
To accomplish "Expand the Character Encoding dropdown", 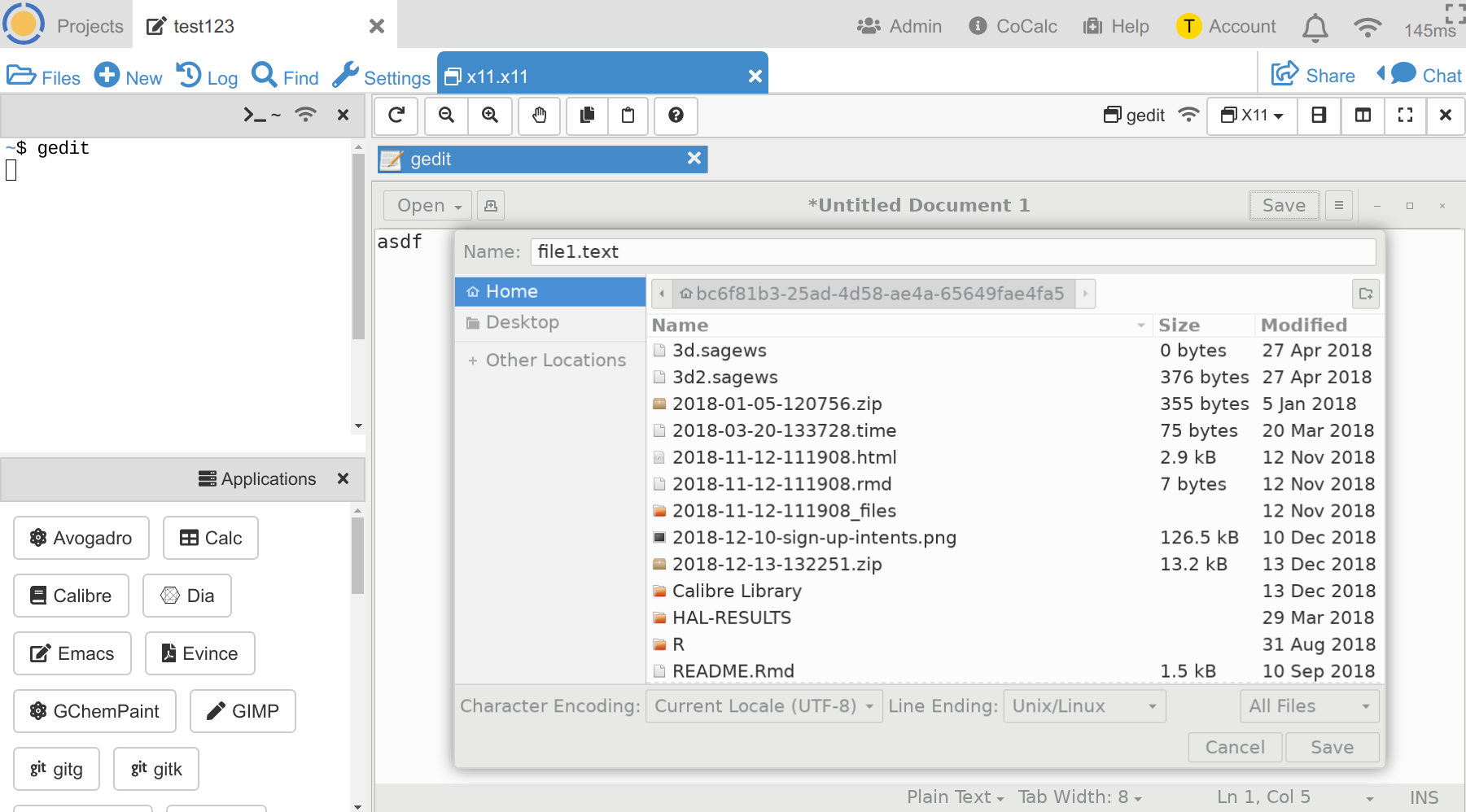I will click(x=764, y=706).
